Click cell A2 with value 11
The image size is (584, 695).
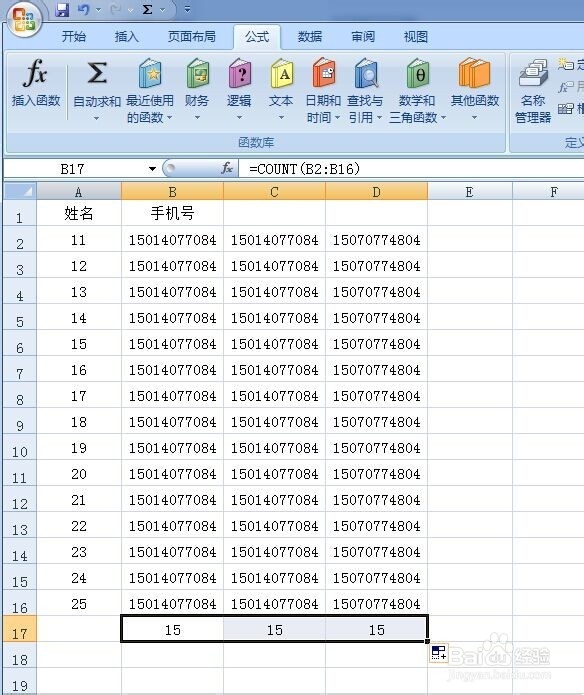pyautogui.click(x=78, y=239)
